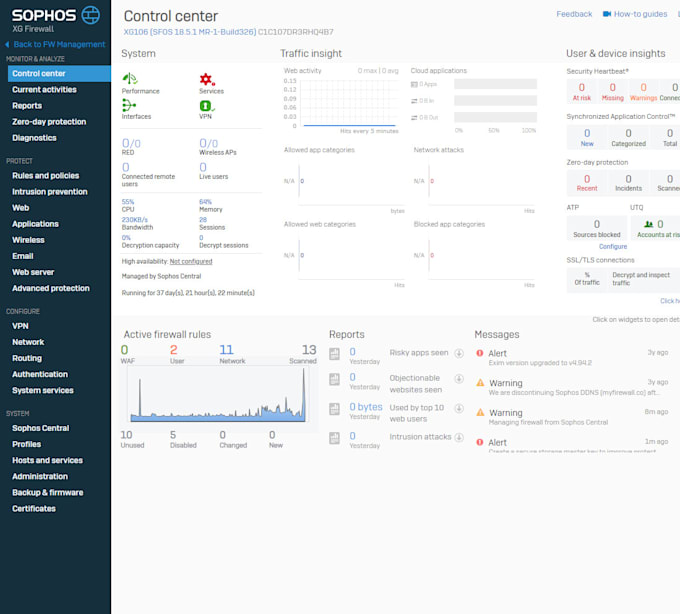This screenshot has width=680, height=614.
Task: Download the Objectionable websites seen report
Action: tap(459, 379)
